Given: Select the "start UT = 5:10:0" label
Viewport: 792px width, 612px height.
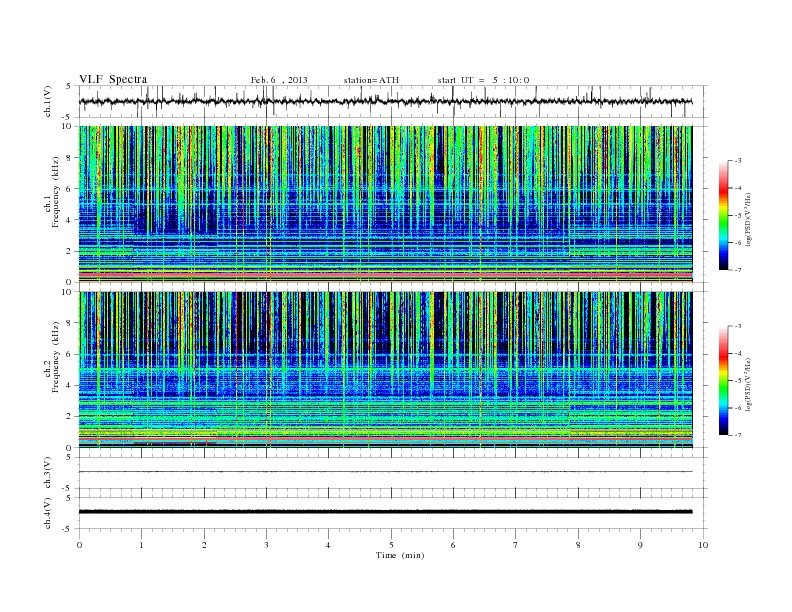Looking at the screenshot, I should coord(483,80).
